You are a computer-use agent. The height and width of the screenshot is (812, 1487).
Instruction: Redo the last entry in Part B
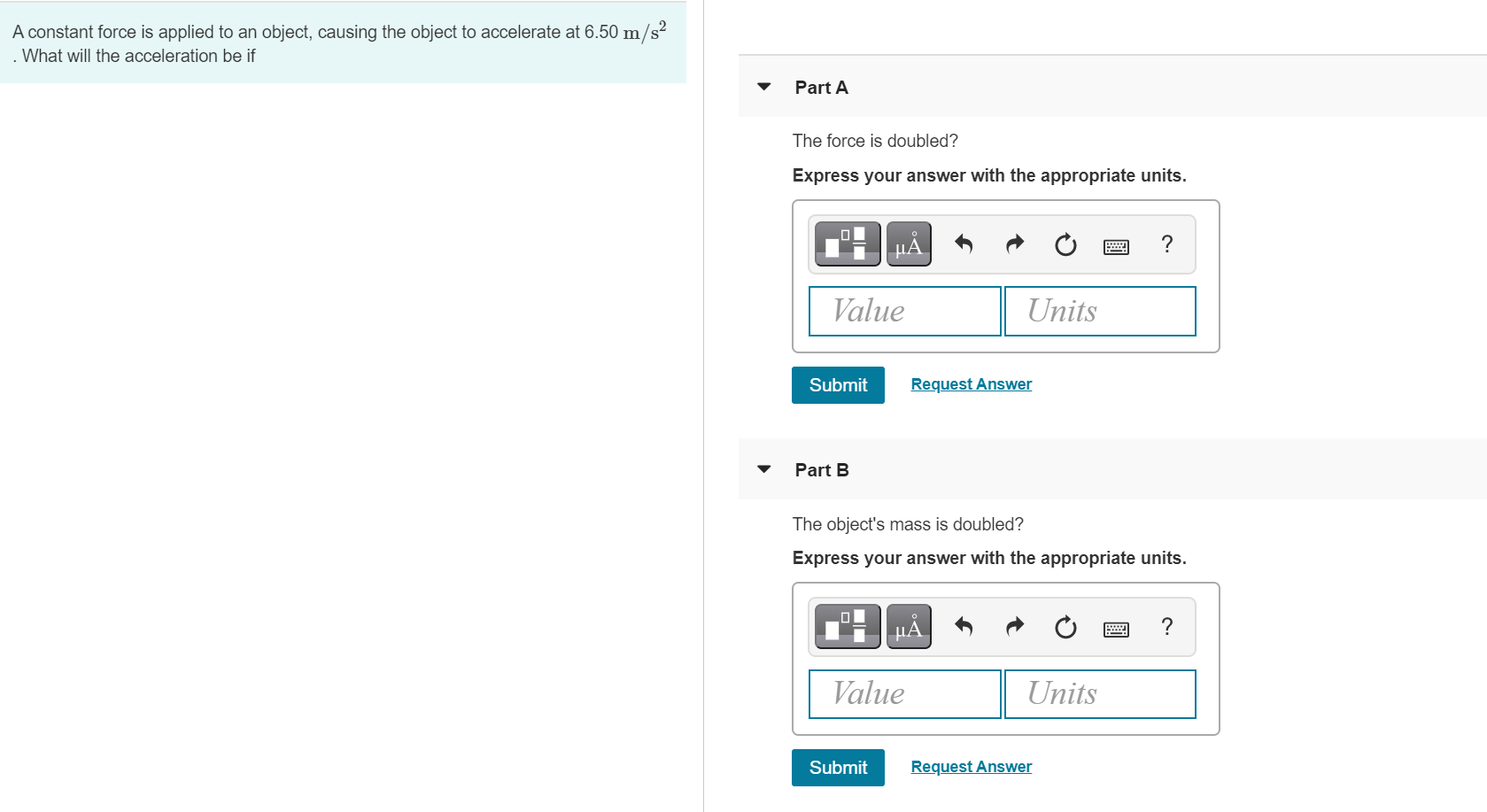[x=1014, y=627]
